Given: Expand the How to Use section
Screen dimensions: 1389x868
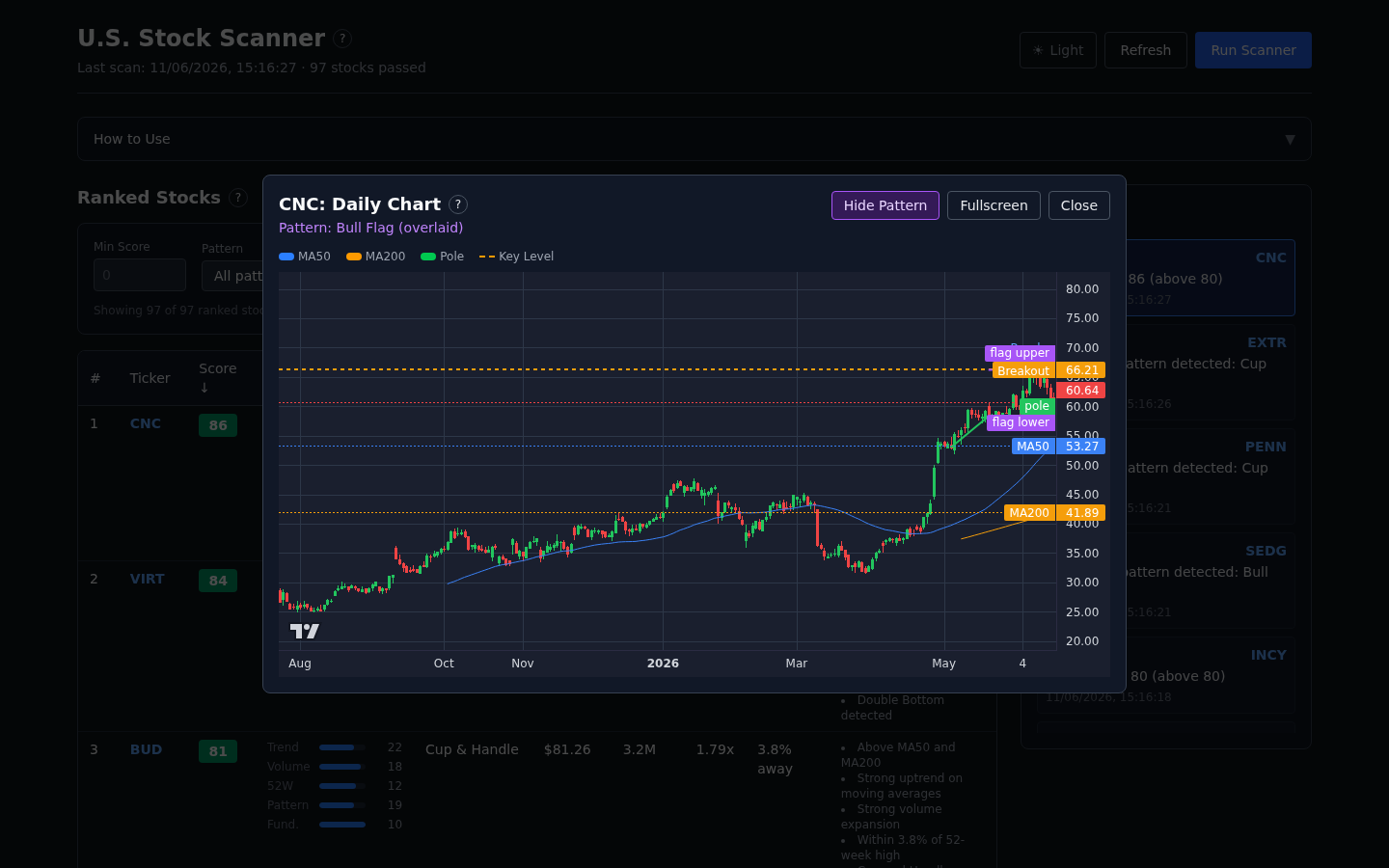Looking at the screenshot, I should [x=694, y=139].
